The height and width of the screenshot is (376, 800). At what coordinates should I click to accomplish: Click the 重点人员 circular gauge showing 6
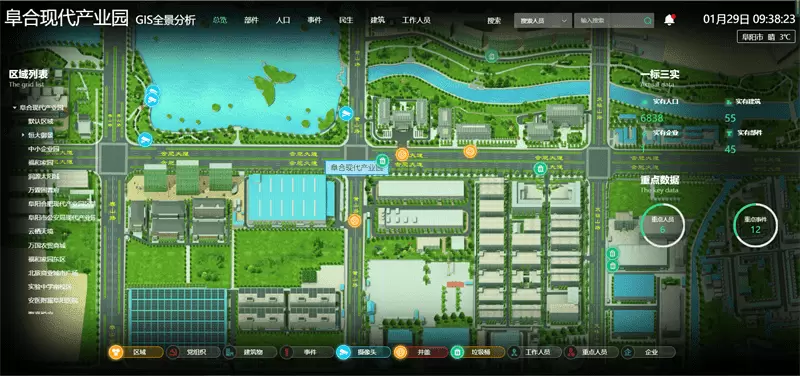coord(663,224)
